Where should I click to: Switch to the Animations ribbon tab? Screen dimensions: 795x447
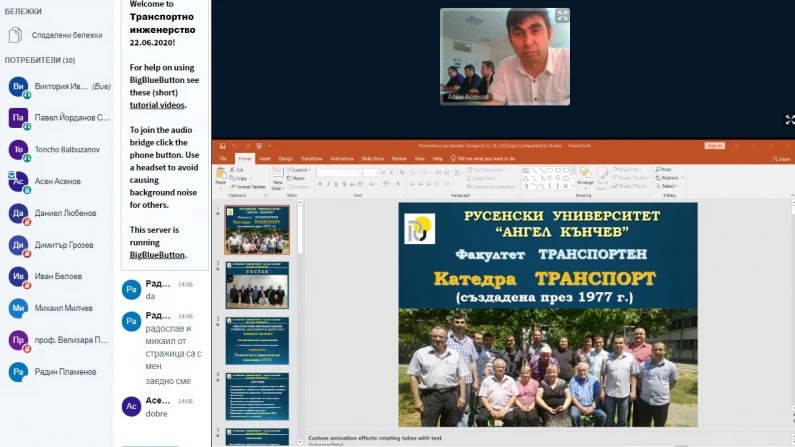coord(342,159)
